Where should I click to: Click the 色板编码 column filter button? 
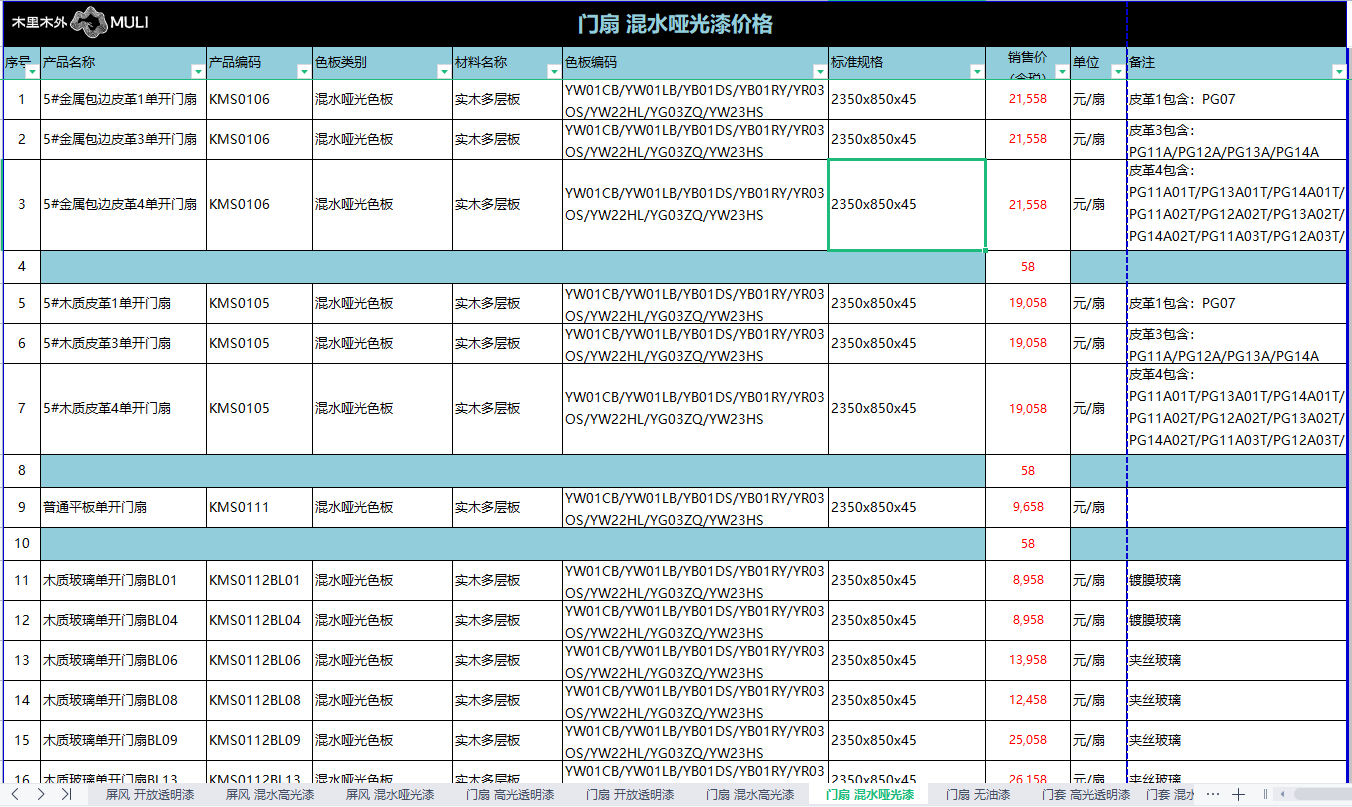pos(819,72)
